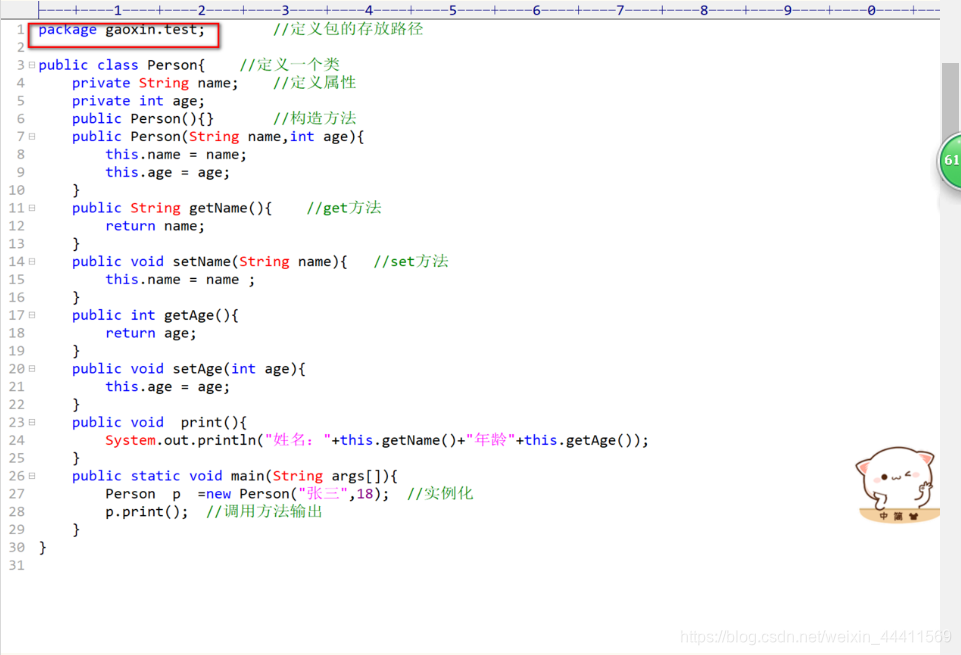Collapse the setName method fold marker
961x655 pixels.
[32, 262]
